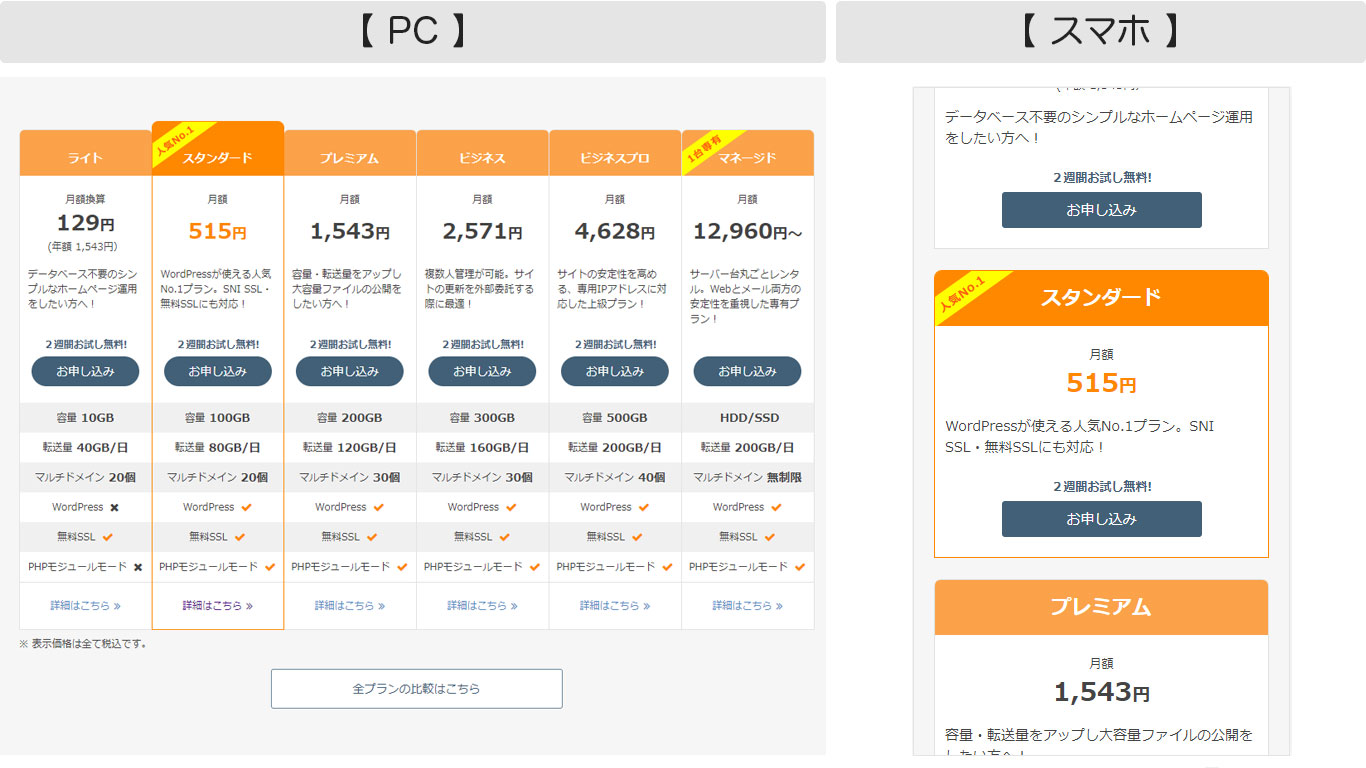Click お申し込み in the smartphone スタンダード card
1366x768 pixels.
tap(1101, 519)
